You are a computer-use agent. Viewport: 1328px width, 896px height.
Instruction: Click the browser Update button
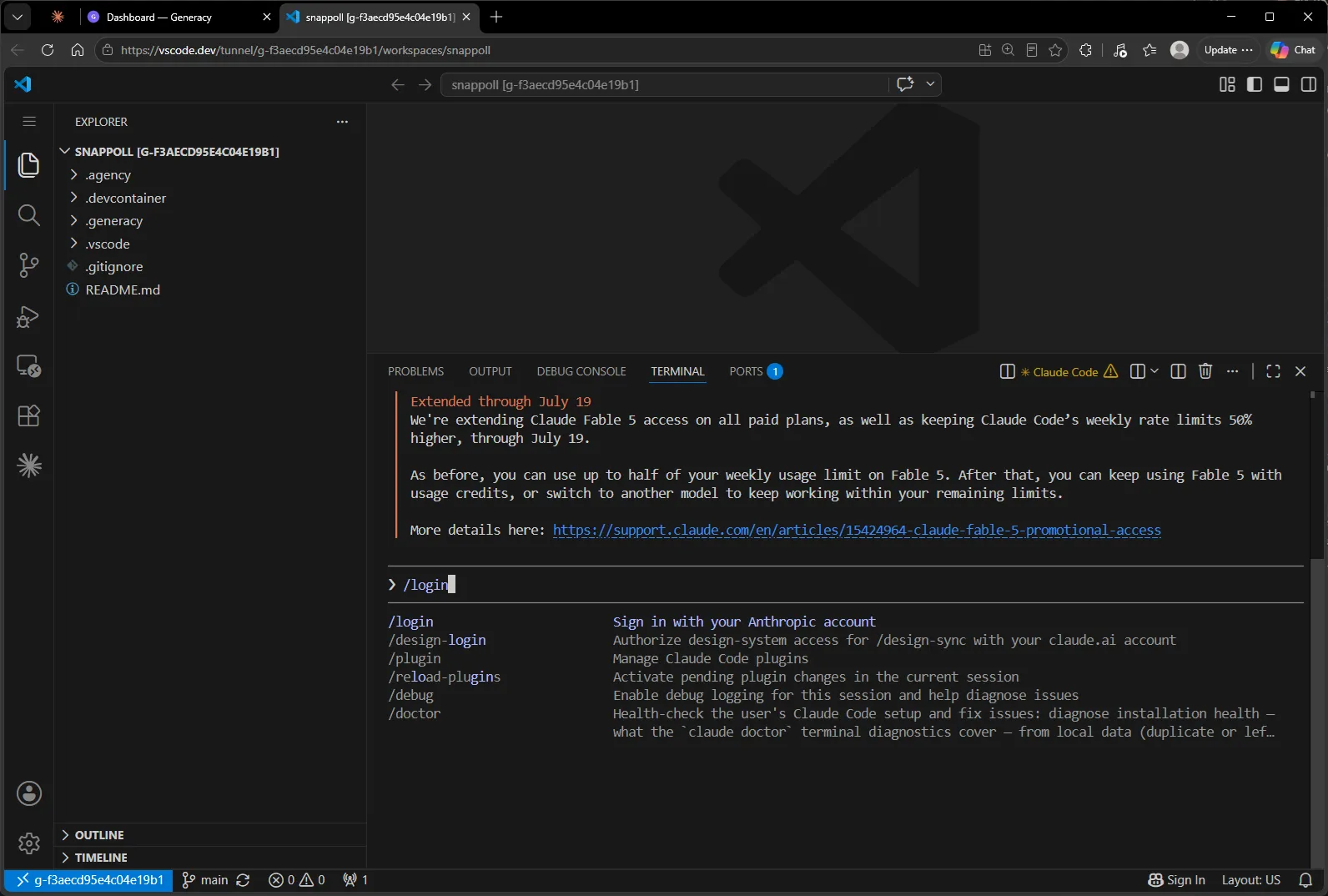(x=1229, y=50)
